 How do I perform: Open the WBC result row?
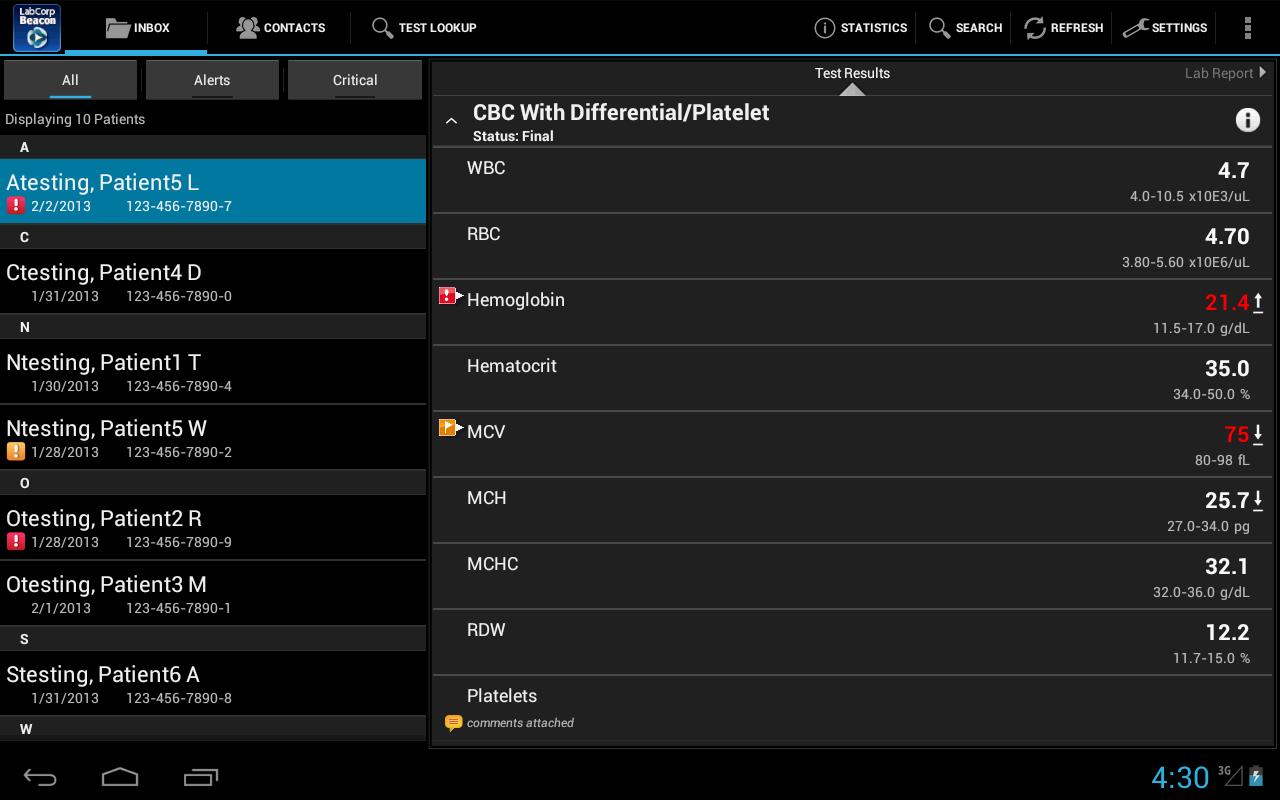point(852,180)
